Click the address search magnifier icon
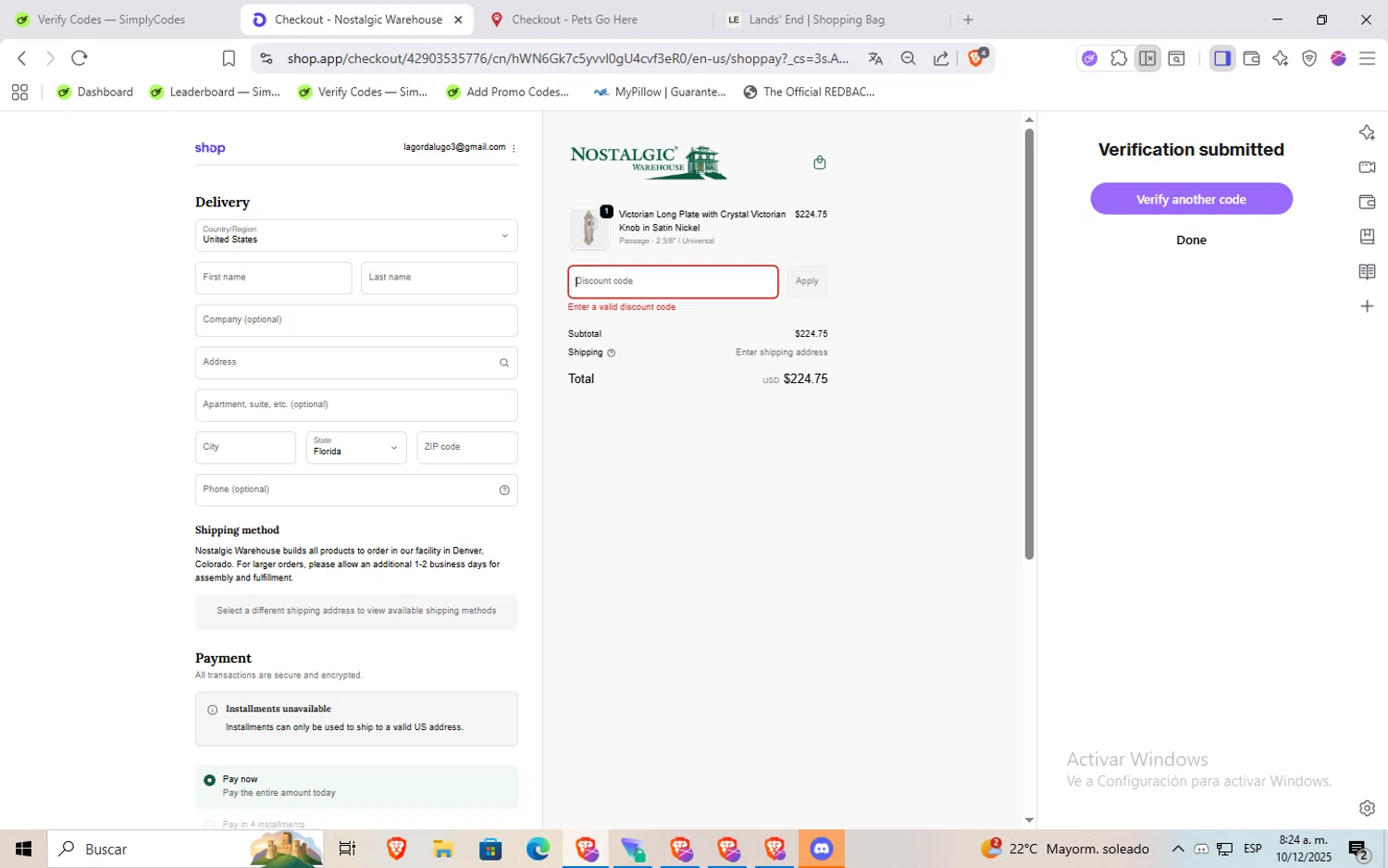This screenshot has height=868, width=1388. click(x=504, y=363)
